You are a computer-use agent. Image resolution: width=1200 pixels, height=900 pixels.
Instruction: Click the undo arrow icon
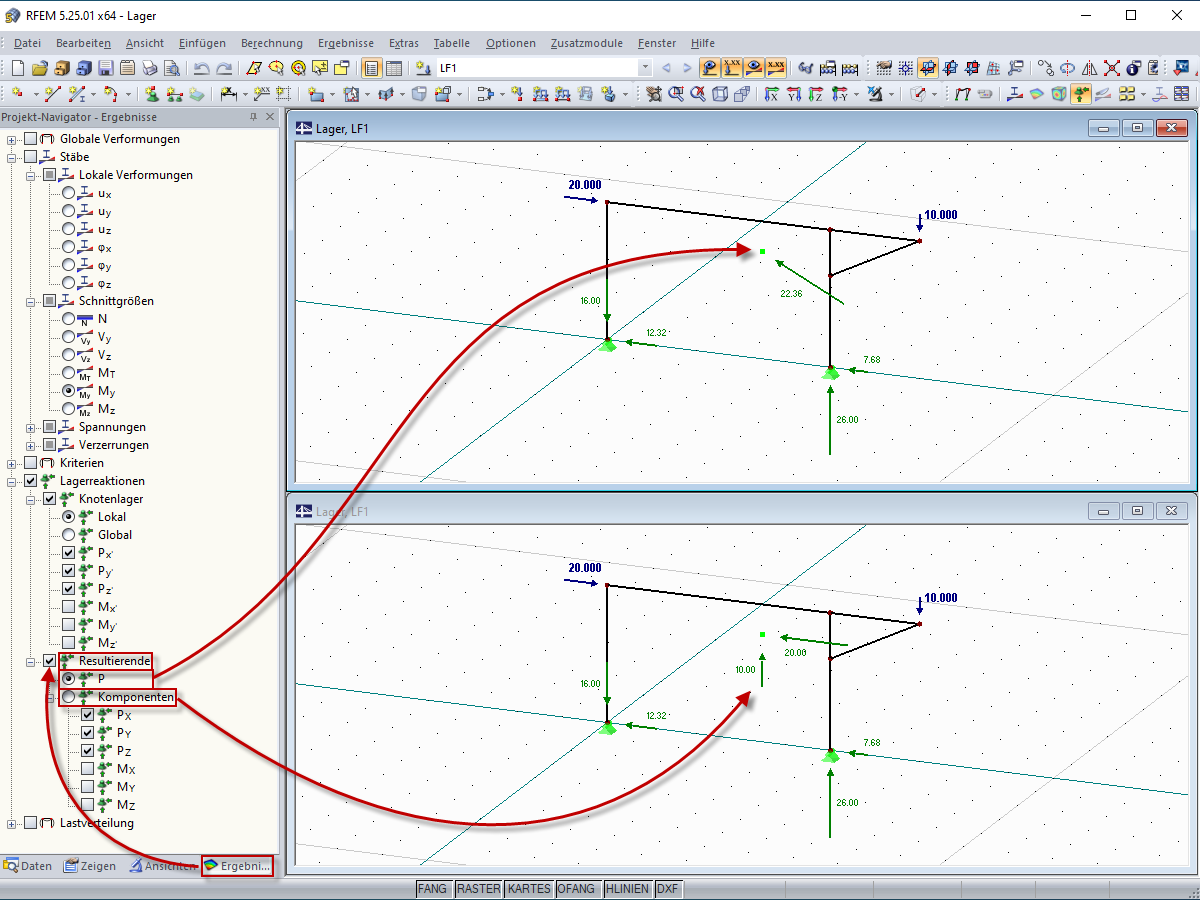201,68
